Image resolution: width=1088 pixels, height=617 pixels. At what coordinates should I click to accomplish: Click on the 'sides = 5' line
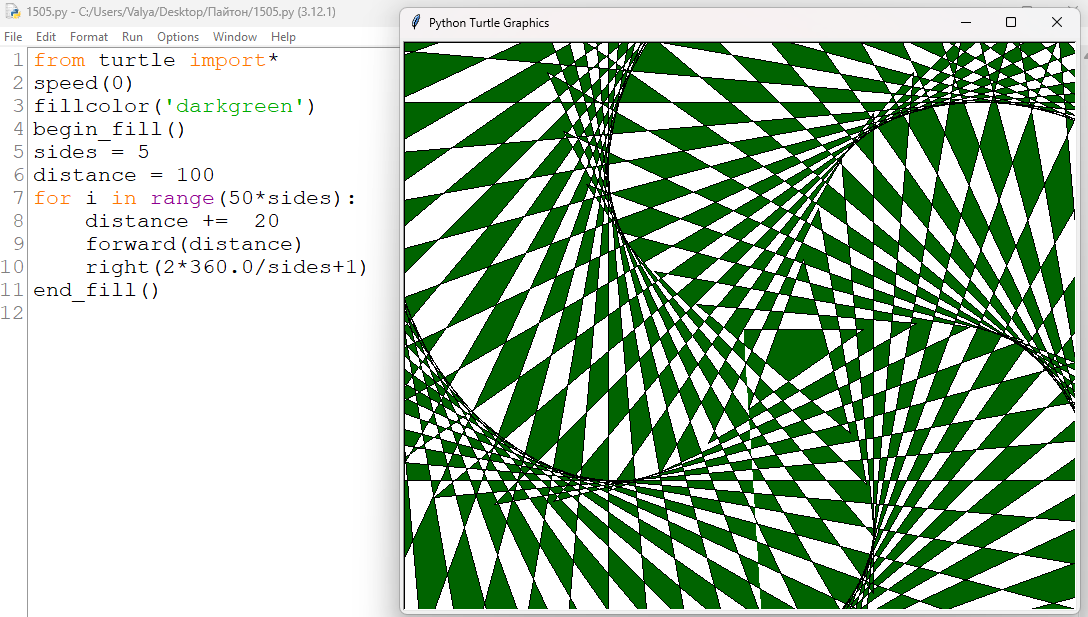pos(91,152)
